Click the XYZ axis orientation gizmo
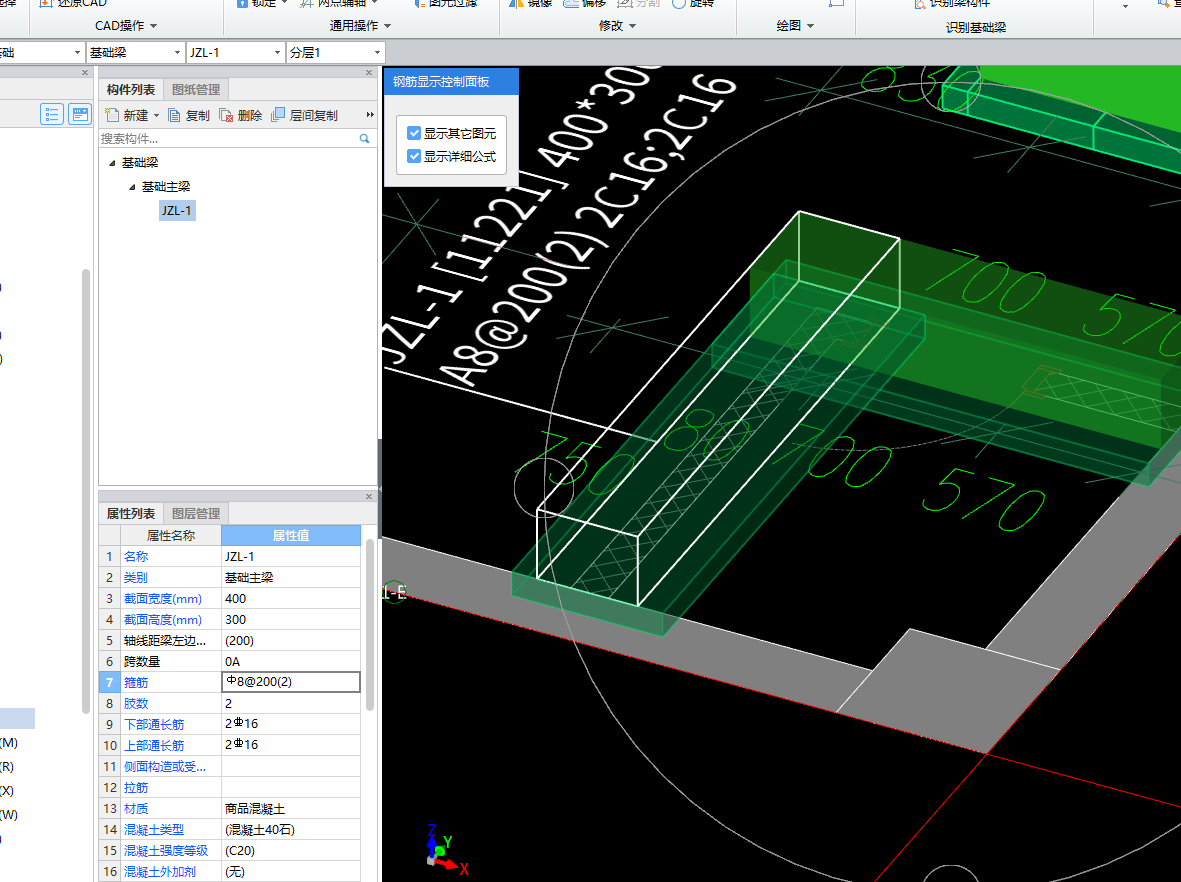This screenshot has height=882, width=1181. point(445,851)
